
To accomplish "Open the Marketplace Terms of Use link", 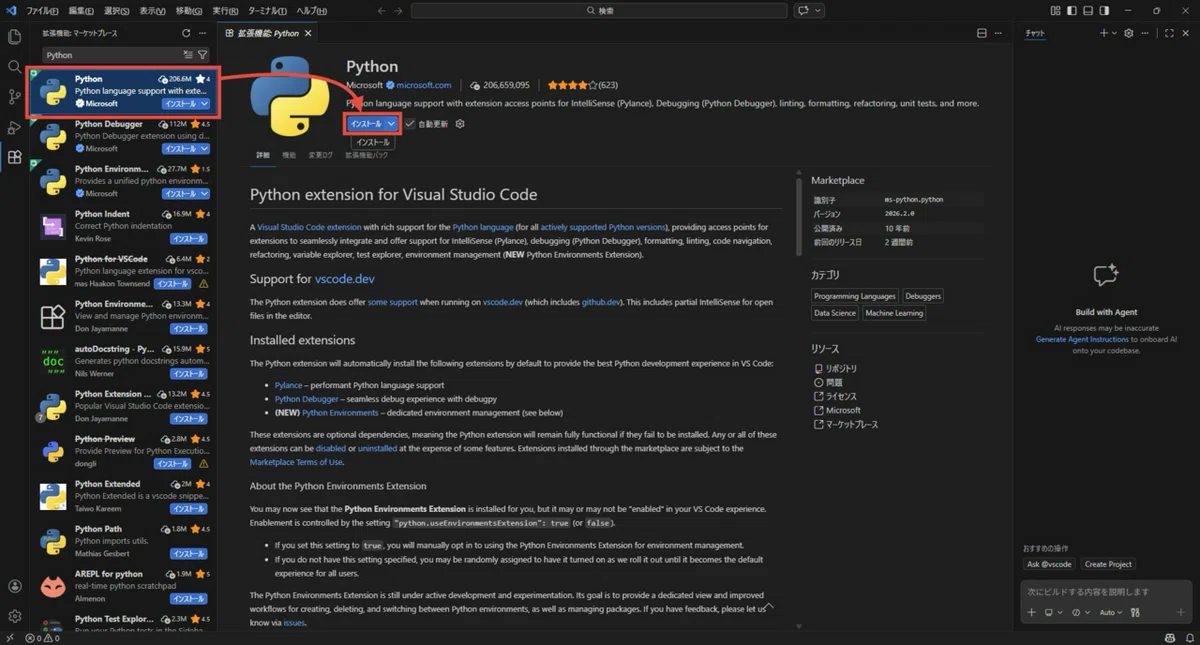I will (296, 462).
